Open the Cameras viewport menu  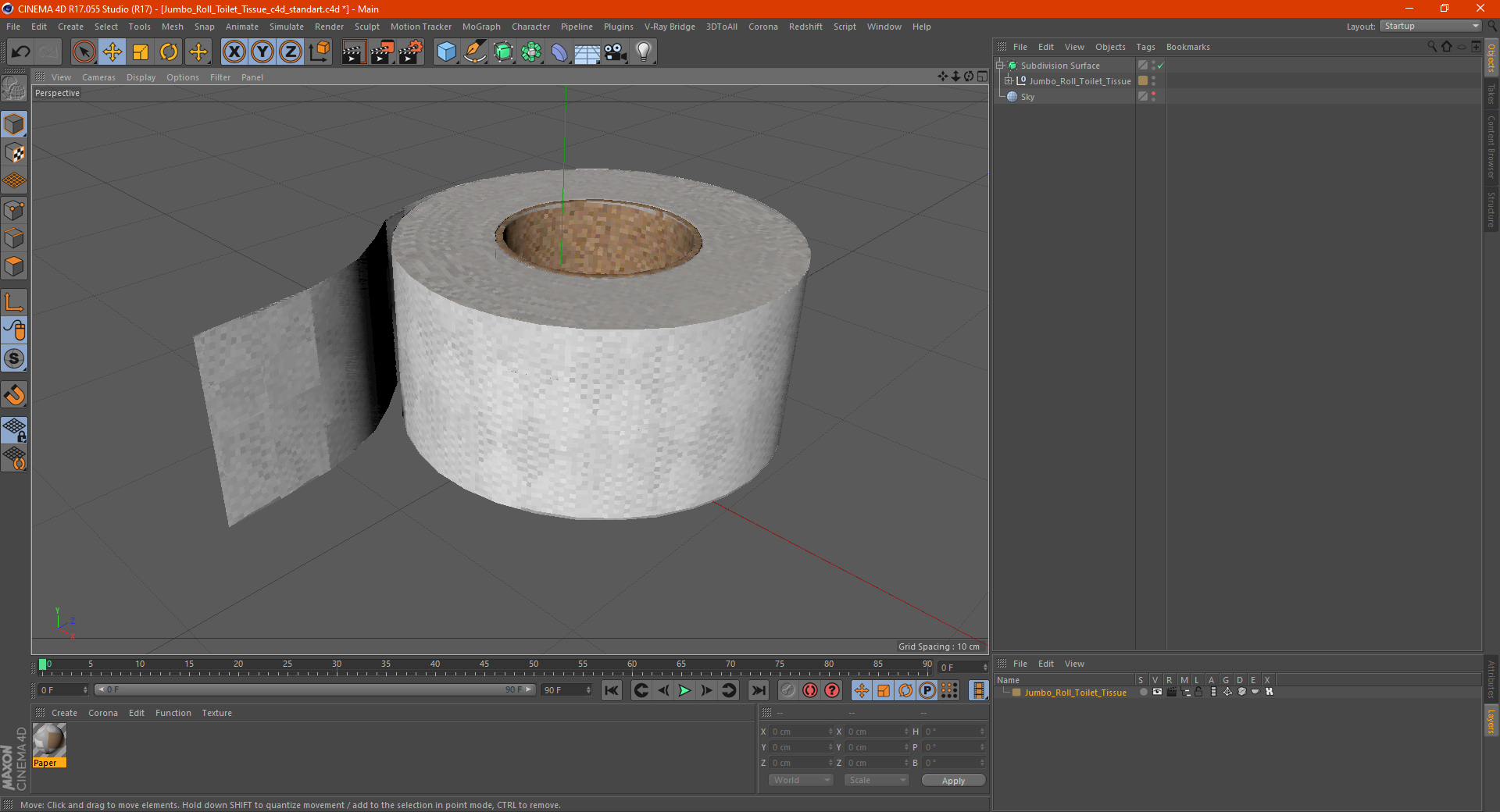point(98,77)
